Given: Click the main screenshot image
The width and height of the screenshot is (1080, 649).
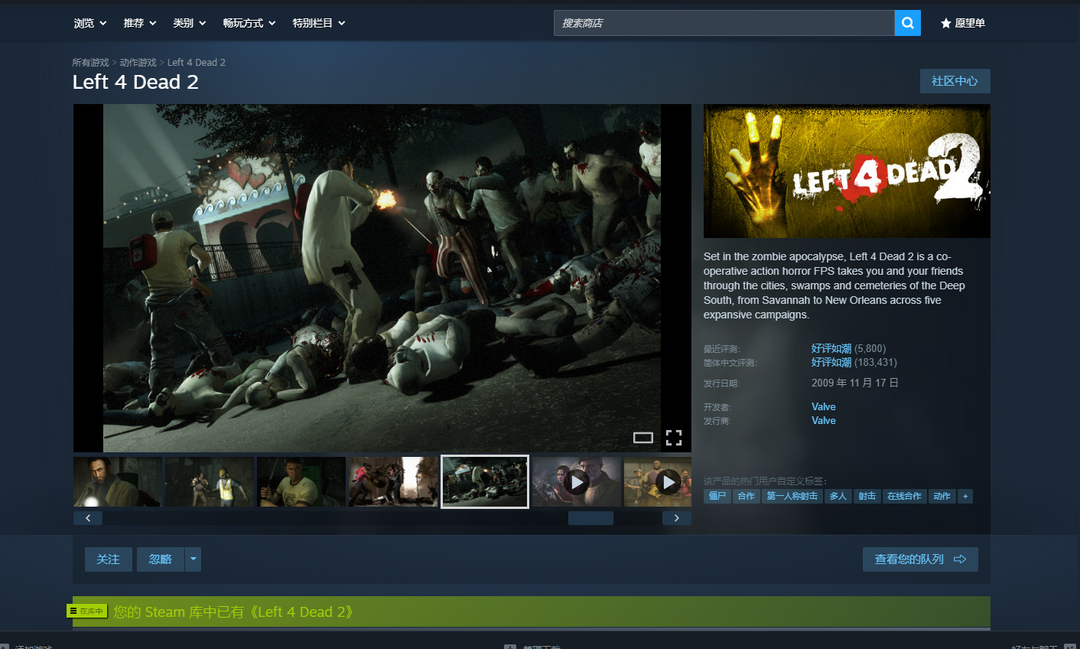Looking at the screenshot, I should 382,278.
